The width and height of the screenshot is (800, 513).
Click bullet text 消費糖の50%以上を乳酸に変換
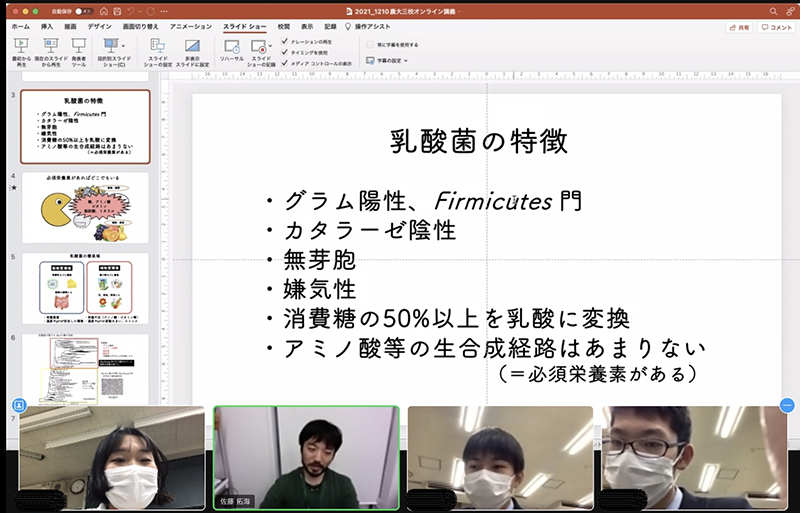(x=457, y=319)
